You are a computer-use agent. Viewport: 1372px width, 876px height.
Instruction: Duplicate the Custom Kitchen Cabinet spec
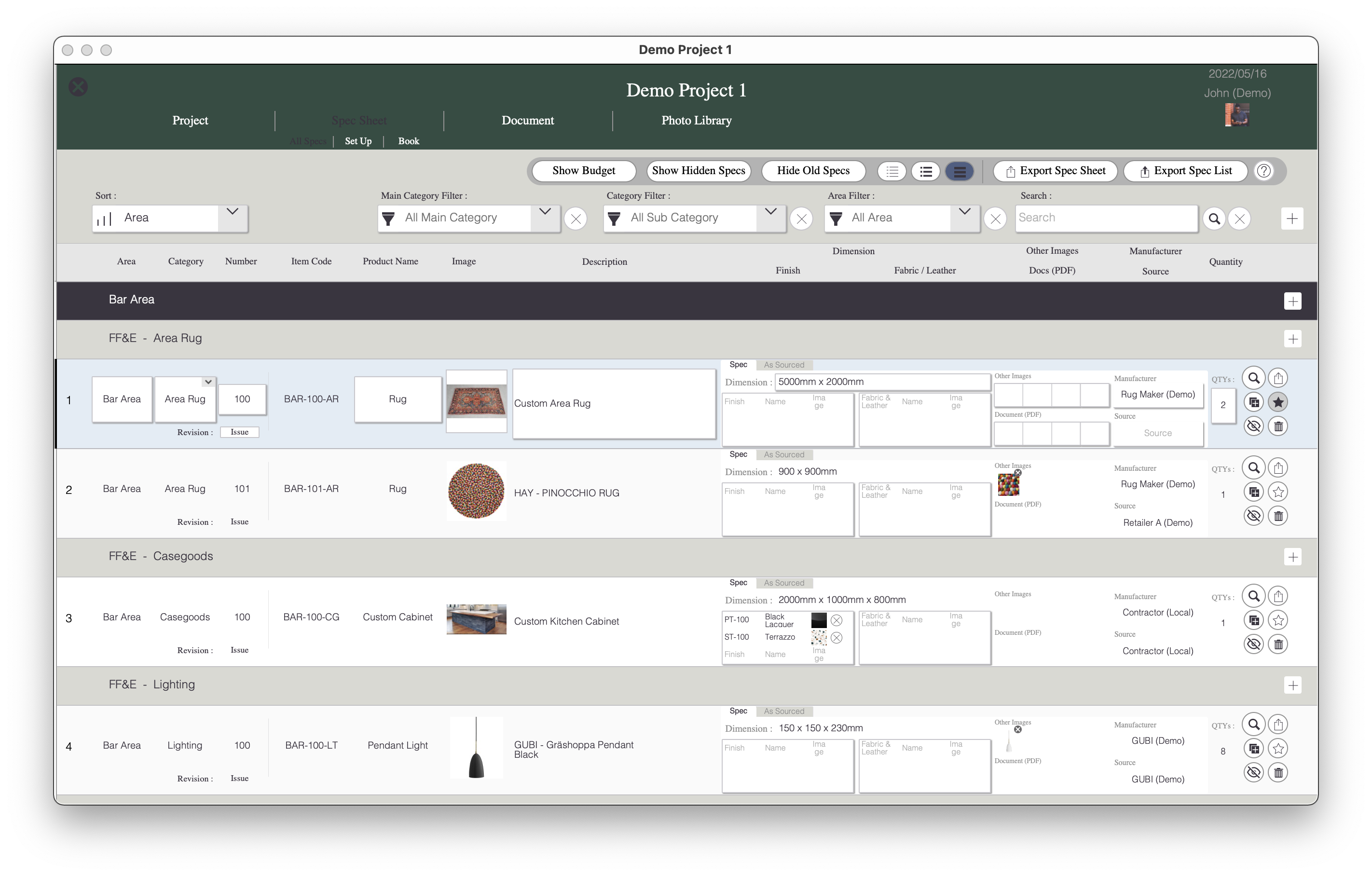[x=1255, y=620]
